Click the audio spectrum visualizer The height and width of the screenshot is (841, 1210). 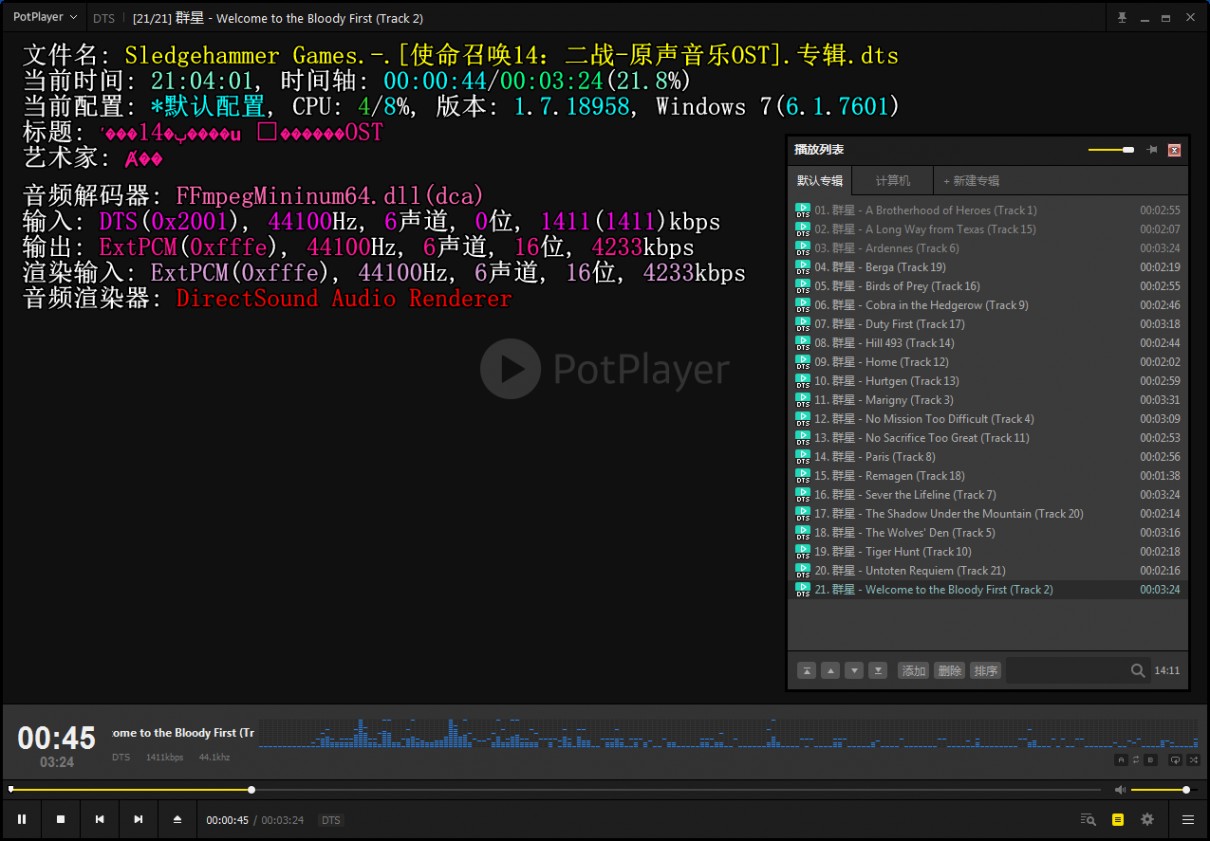pyautogui.click(x=728, y=733)
